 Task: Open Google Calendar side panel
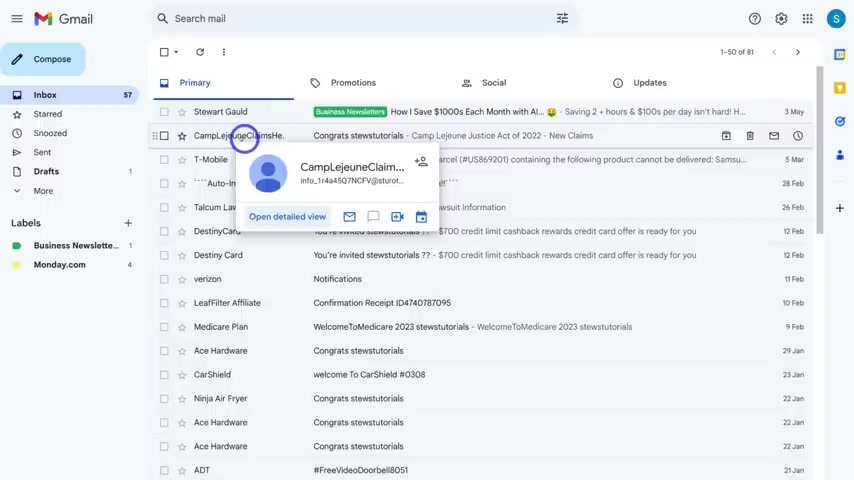tap(839, 54)
